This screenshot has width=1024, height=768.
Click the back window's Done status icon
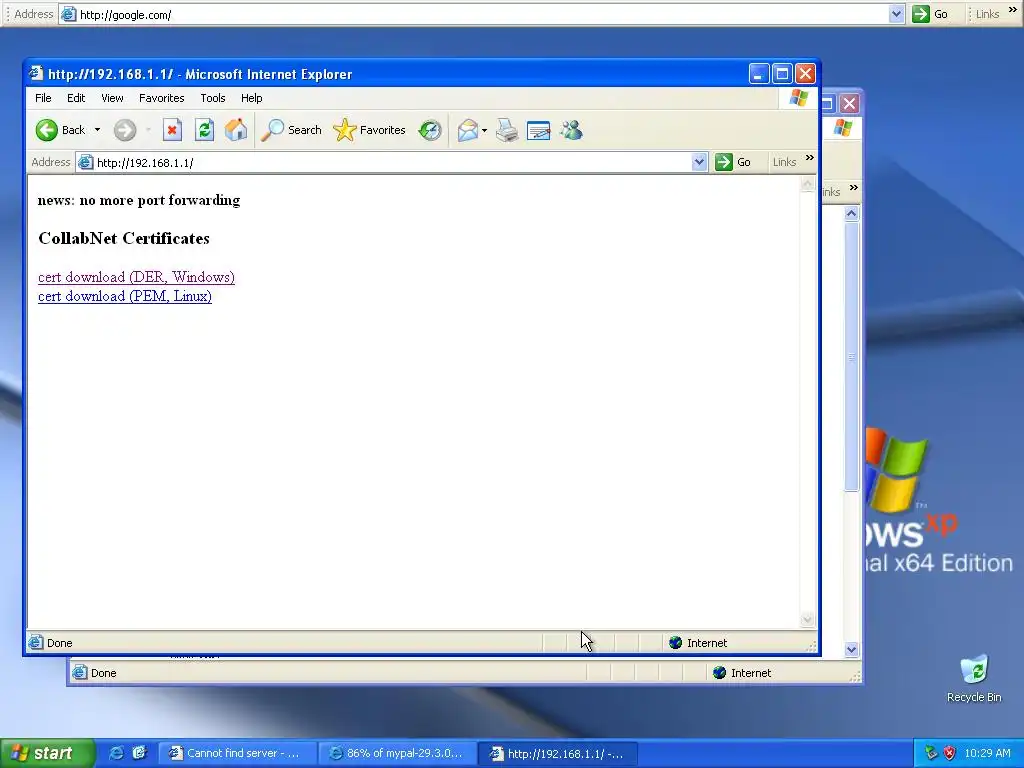80,673
